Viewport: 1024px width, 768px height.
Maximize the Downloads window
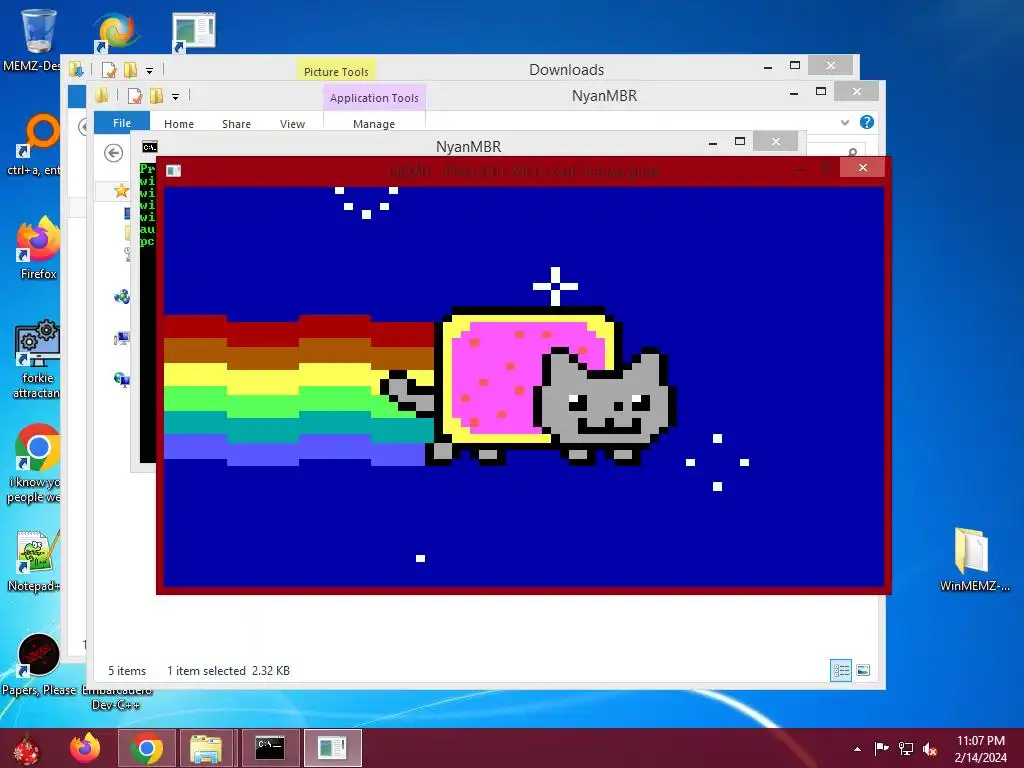[x=794, y=65]
